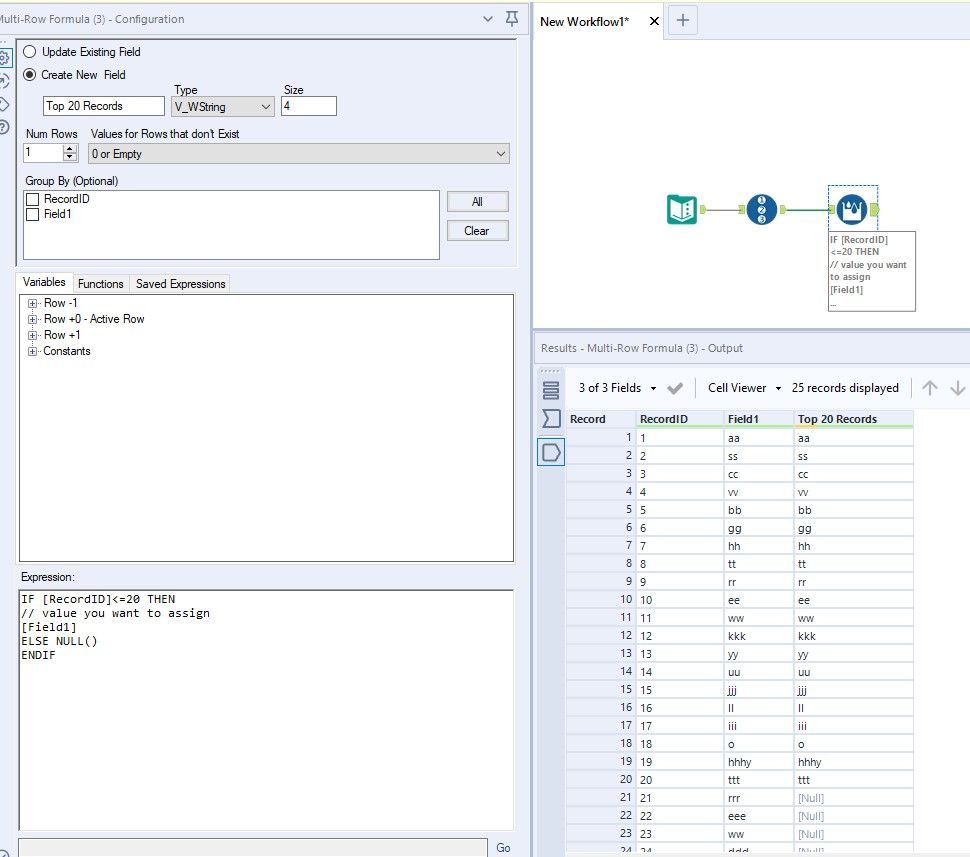Image resolution: width=970 pixels, height=857 pixels.
Task: Click the Results messages list icon
Action: click(551, 390)
